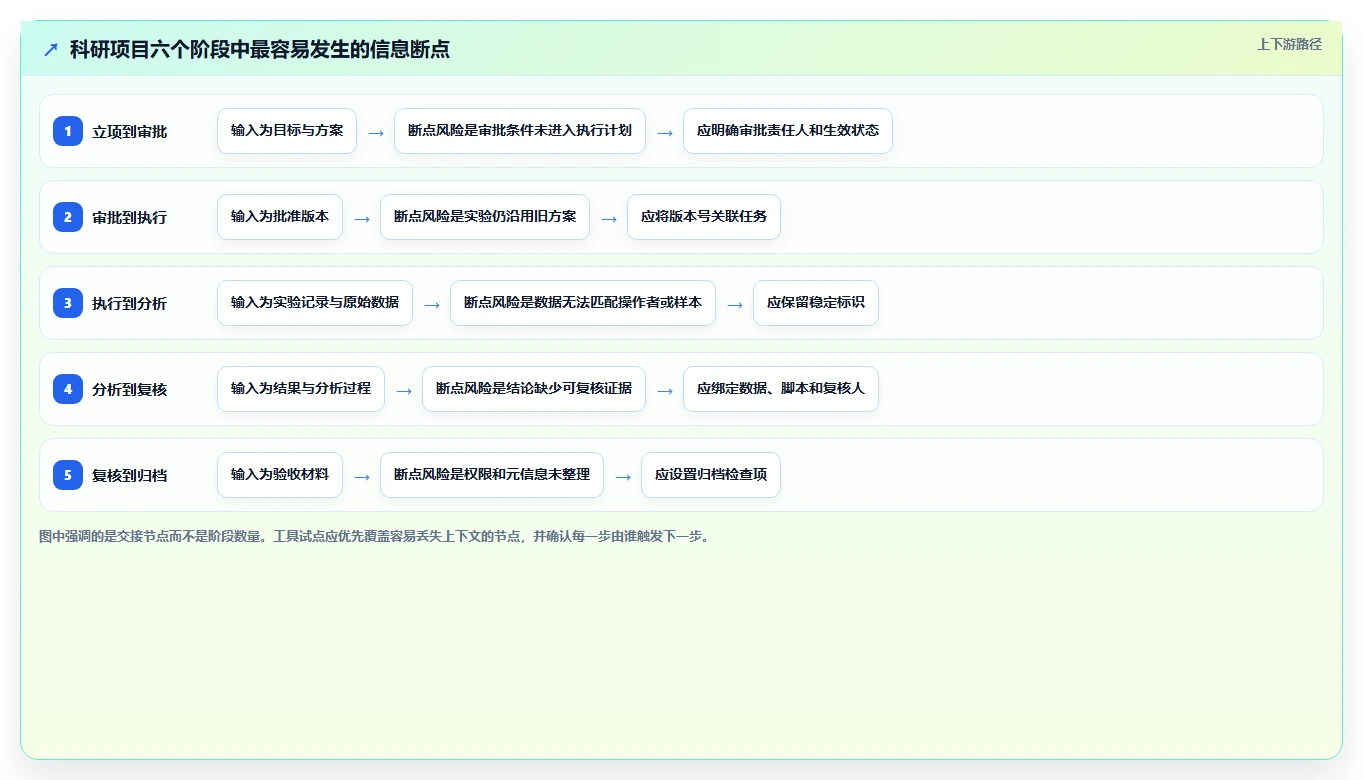Click arrow after 输入为批准版本
This screenshot has width=1363, height=780.
[362, 218]
